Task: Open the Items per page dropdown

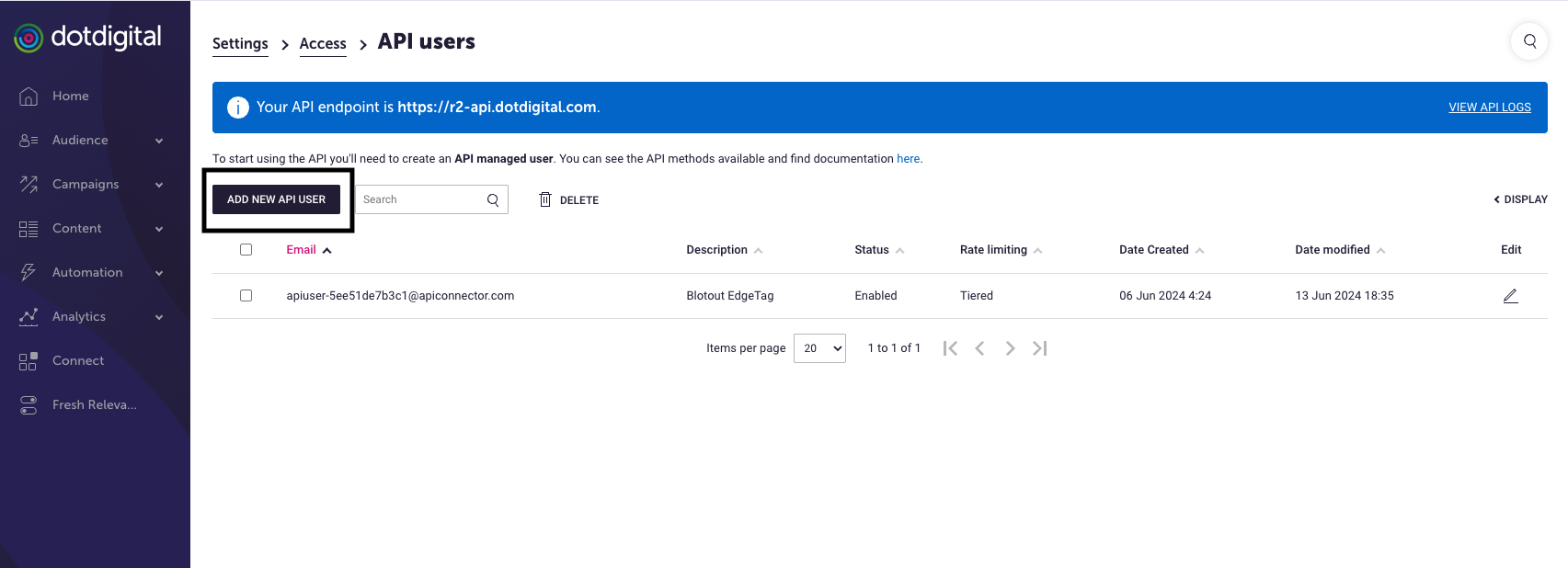Action: click(818, 348)
